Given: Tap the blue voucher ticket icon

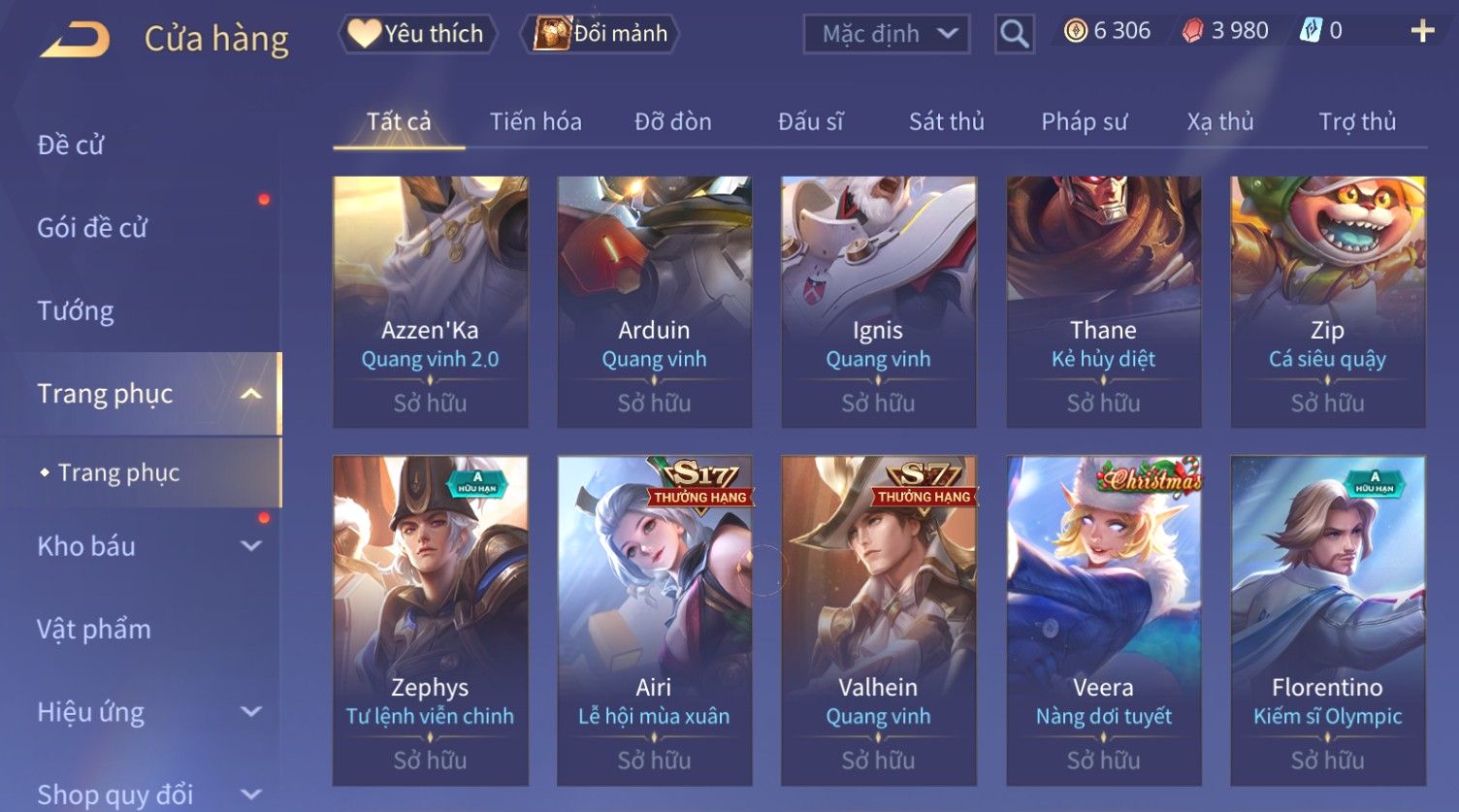Looking at the screenshot, I should pos(1311,31).
